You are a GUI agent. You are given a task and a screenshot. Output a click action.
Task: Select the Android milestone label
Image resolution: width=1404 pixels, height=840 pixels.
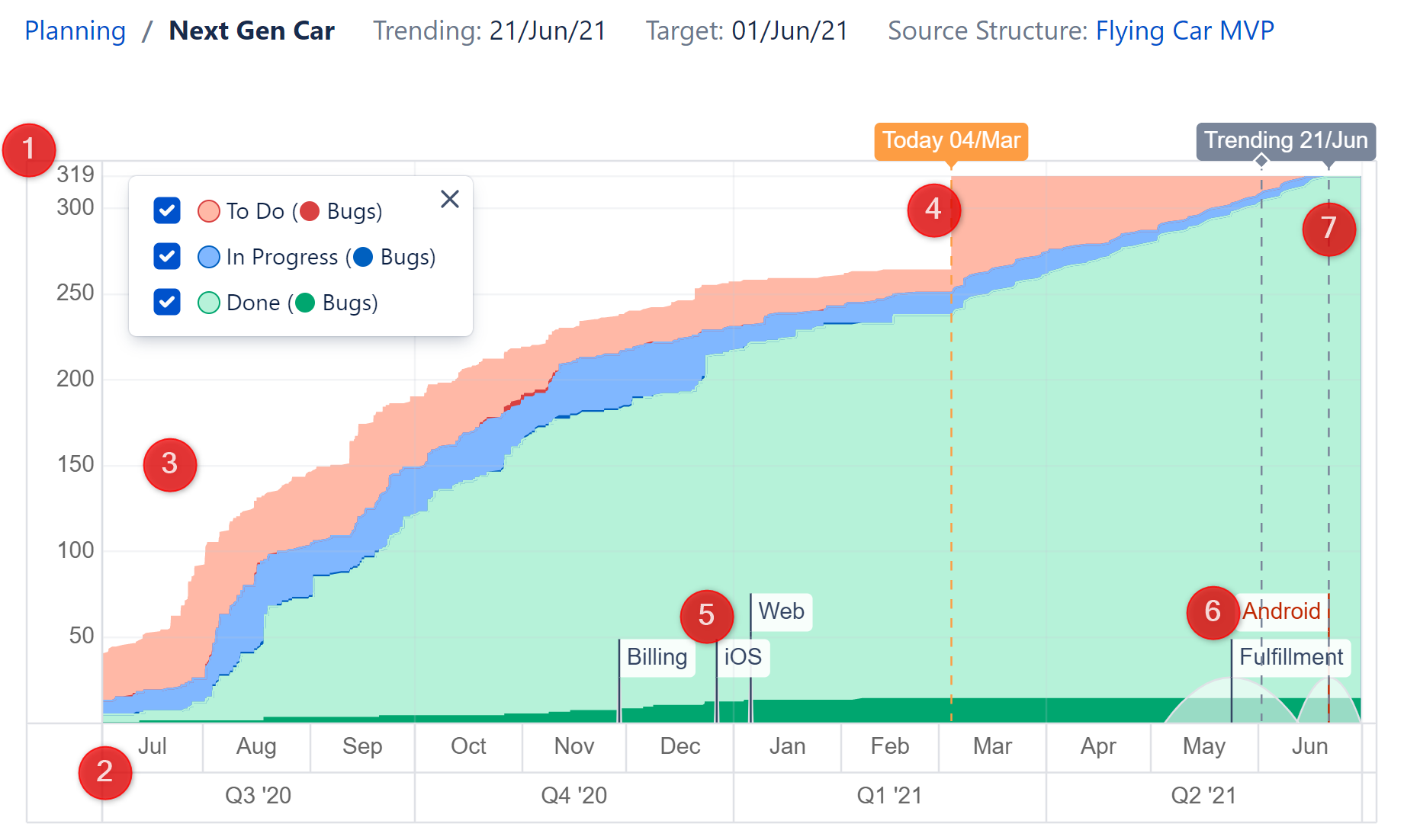(1282, 612)
